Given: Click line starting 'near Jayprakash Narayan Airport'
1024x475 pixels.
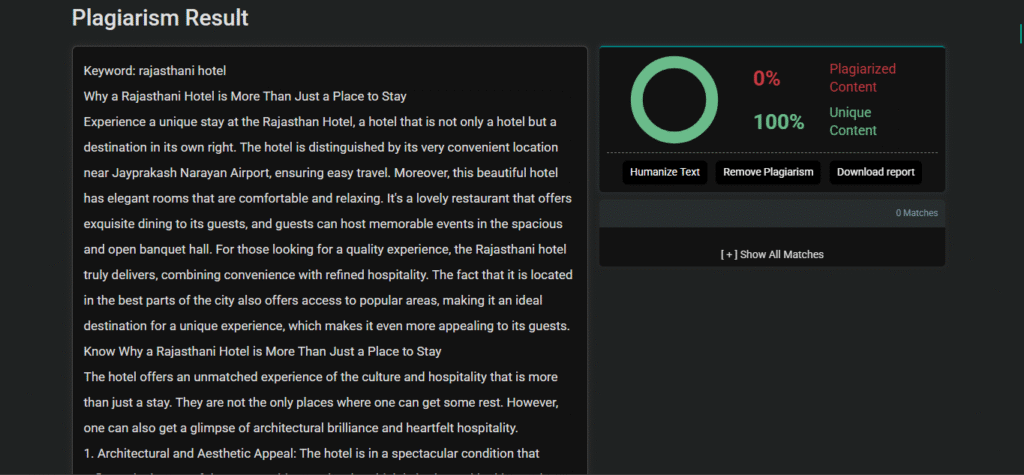Looking at the screenshot, I should [x=321, y=173].
